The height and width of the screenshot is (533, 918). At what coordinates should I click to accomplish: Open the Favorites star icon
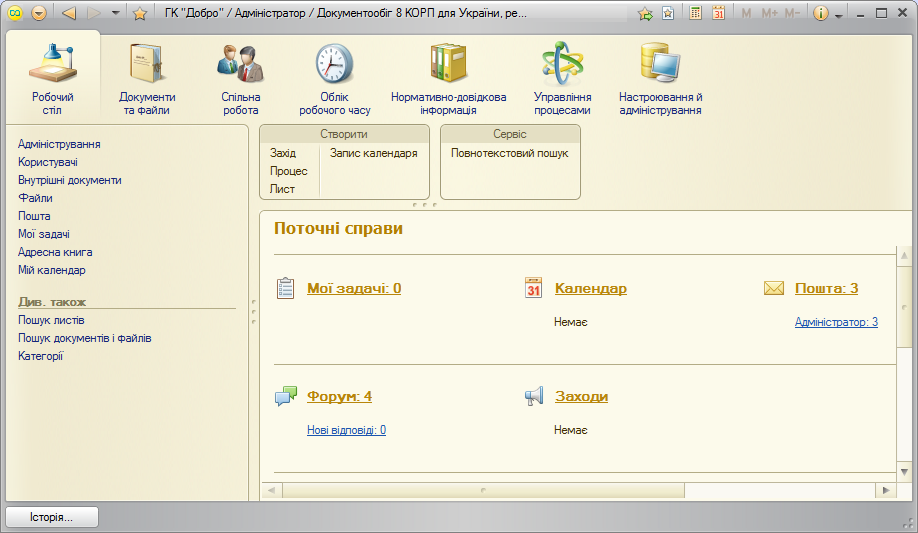(139, 13)
